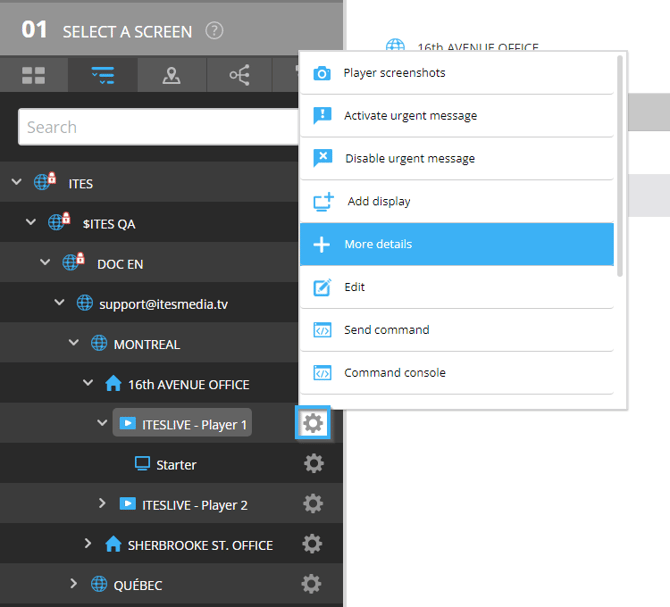The height and width of the screenshot is (607, 670).
Task: Select $ITES QA tree entry
Action: point(109,224)
